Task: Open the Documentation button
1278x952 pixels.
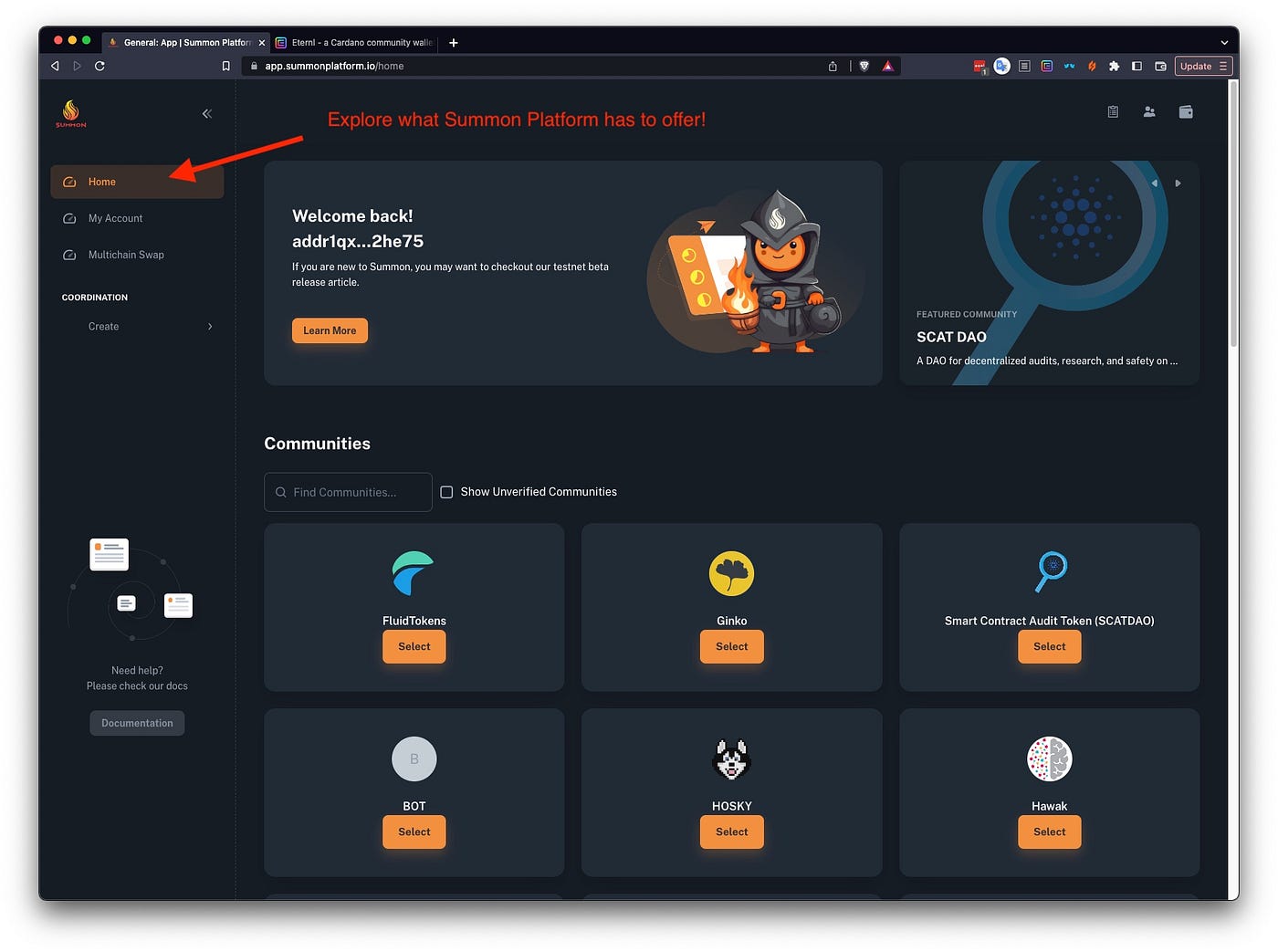Action: (x=137, y=723)
